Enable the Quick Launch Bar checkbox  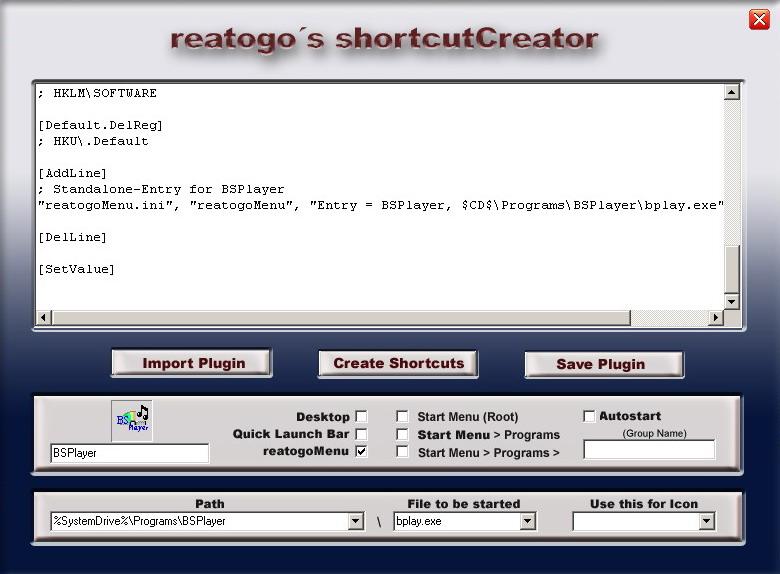pyautogui.click(x=362, y=434)
